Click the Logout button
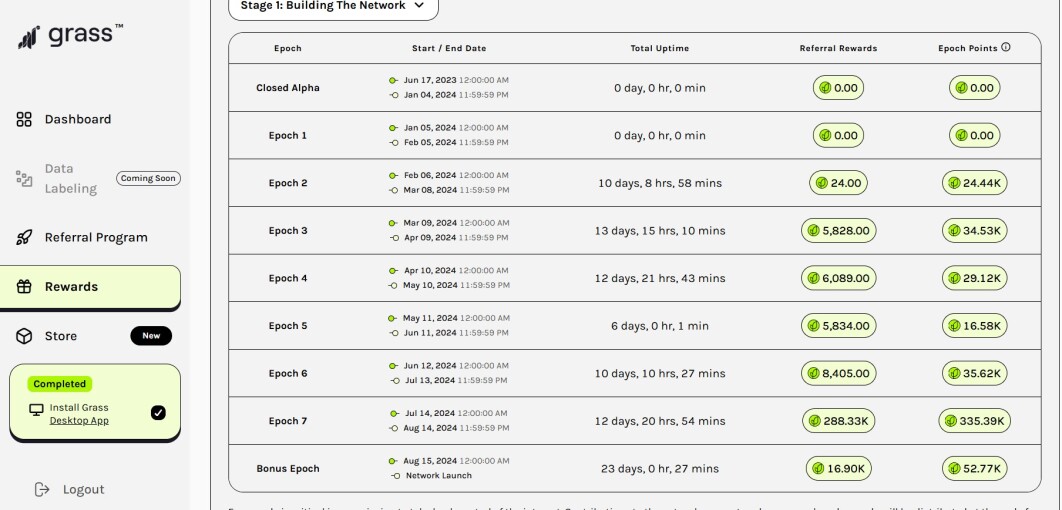The image size is (1062, 510). tap(70, 489)
